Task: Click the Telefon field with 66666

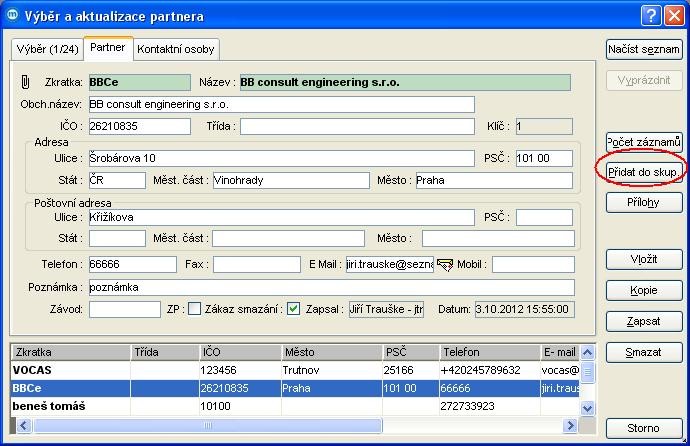Action: pyautogui.click(x=133, y=264)
